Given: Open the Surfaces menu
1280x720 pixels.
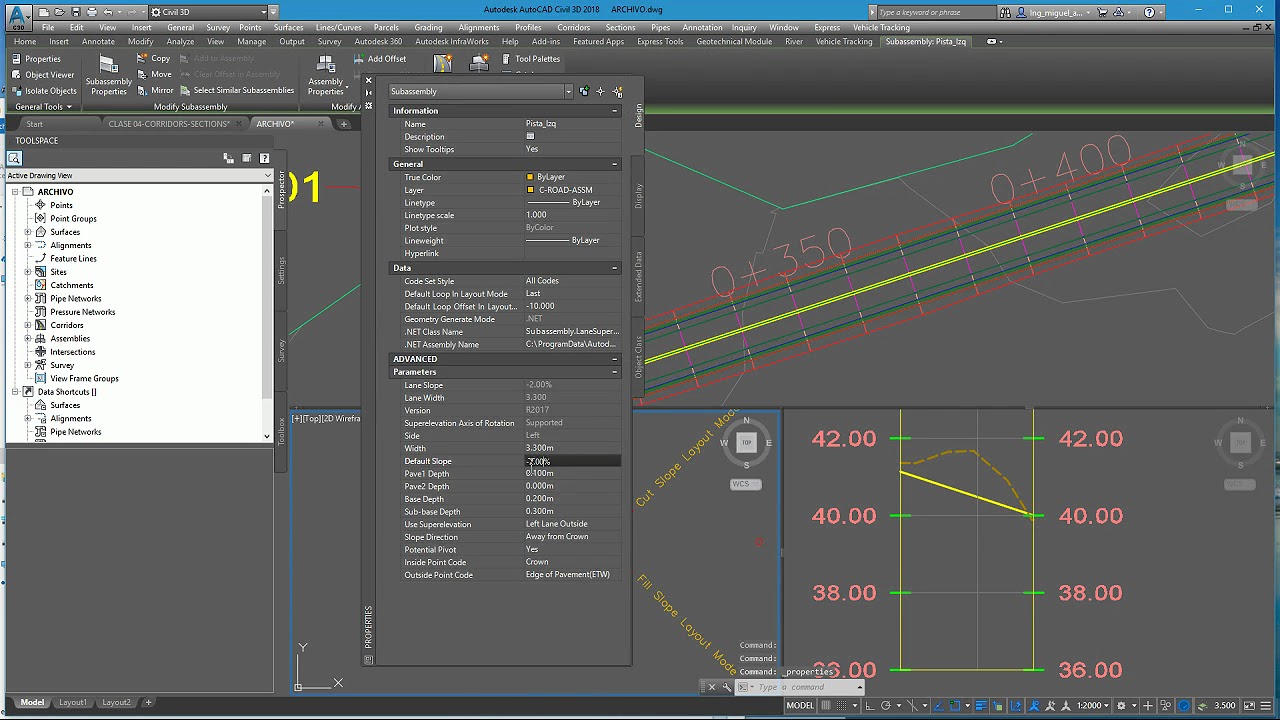Looking at the screenshot, I should tap(288, 27).
